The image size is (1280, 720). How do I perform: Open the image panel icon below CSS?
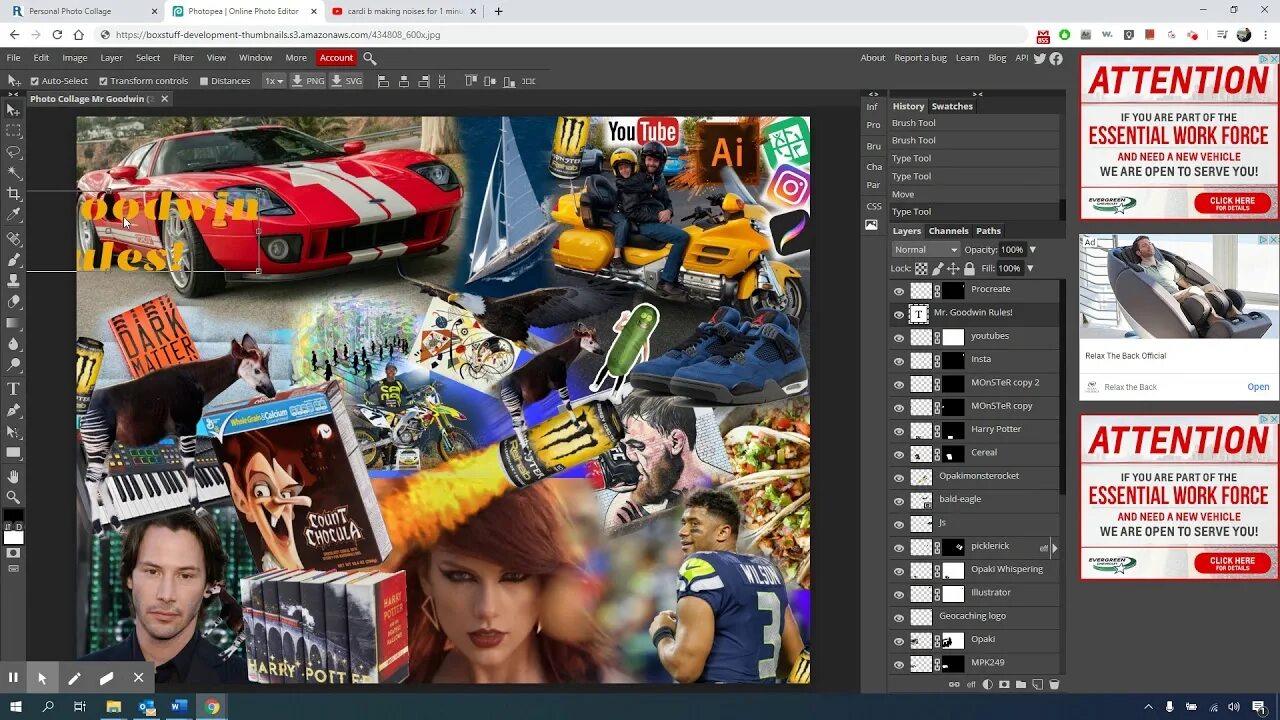tap(871, 225)
